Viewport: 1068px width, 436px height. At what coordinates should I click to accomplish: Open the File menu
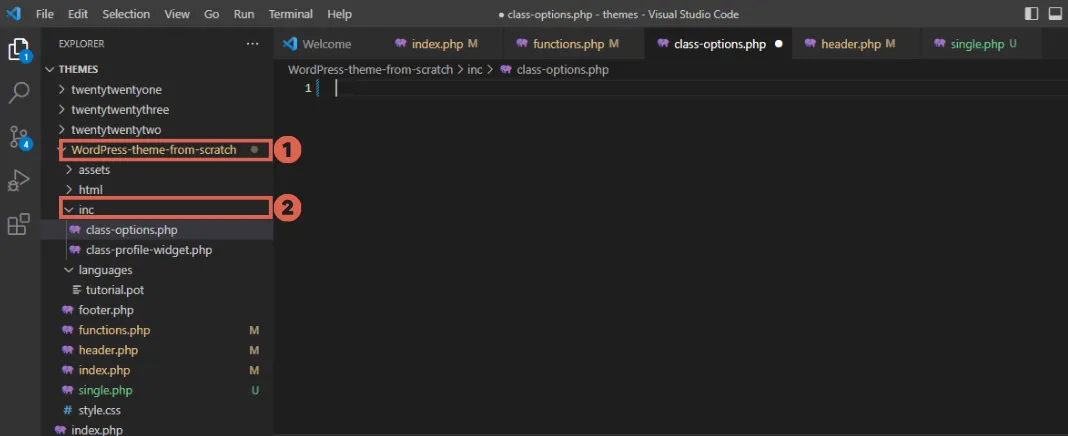[x=45, y=14]
